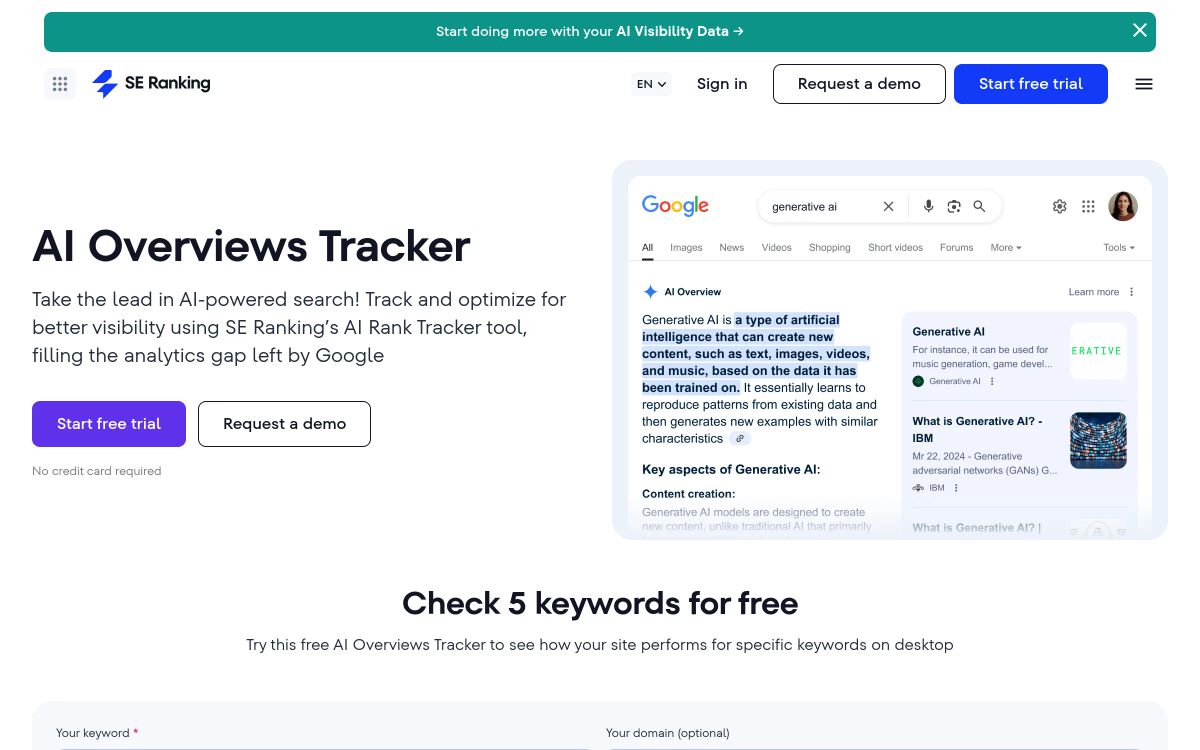
Task: Click the header Request a demo button
Action: (859, 84)
